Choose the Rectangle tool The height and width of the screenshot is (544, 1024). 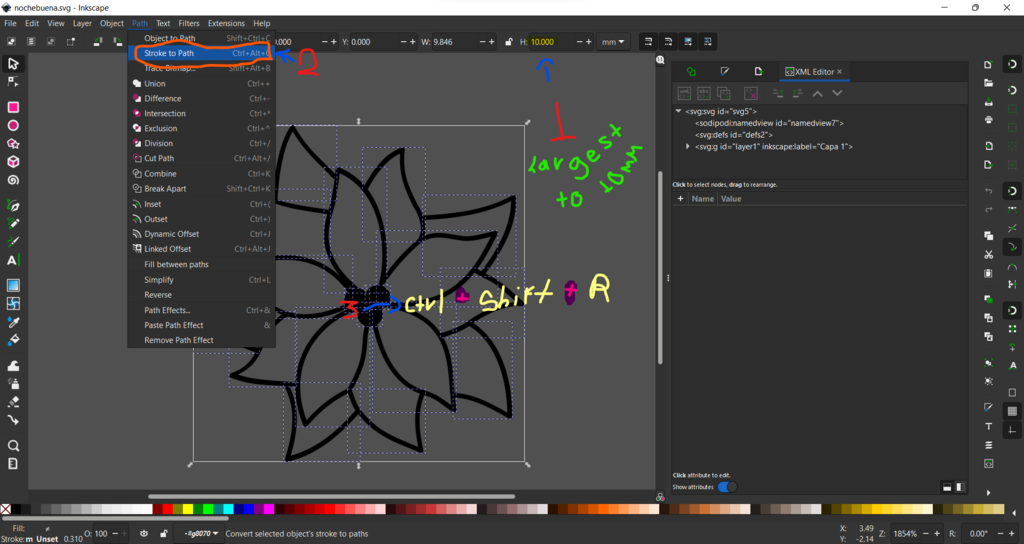(x=13, y=107)
